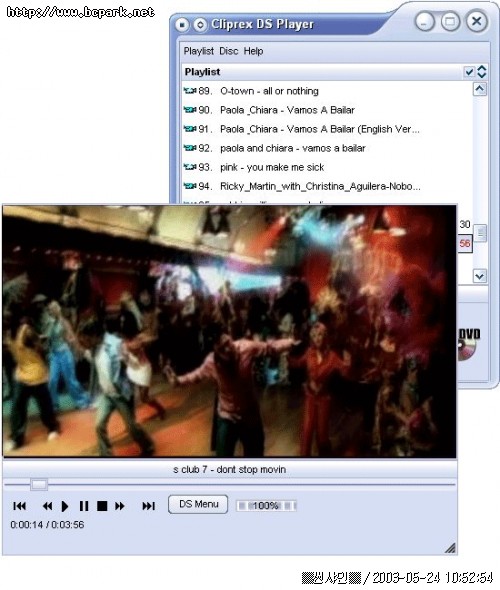Click the diamond-arrows button next to title
Screen dimensions: 500x590
point(200,25)
